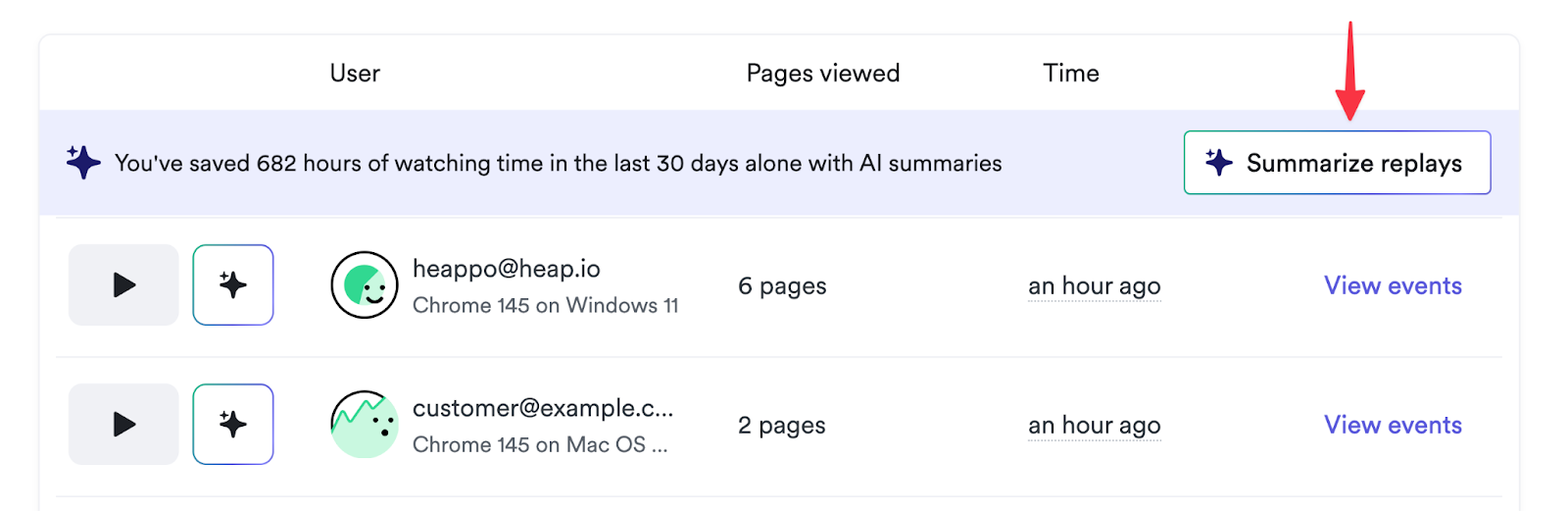The height and width of the screenshot is (511, 1568).
Task: Open View events for heappo@heap.io
Action: (x=1393, y=285)
